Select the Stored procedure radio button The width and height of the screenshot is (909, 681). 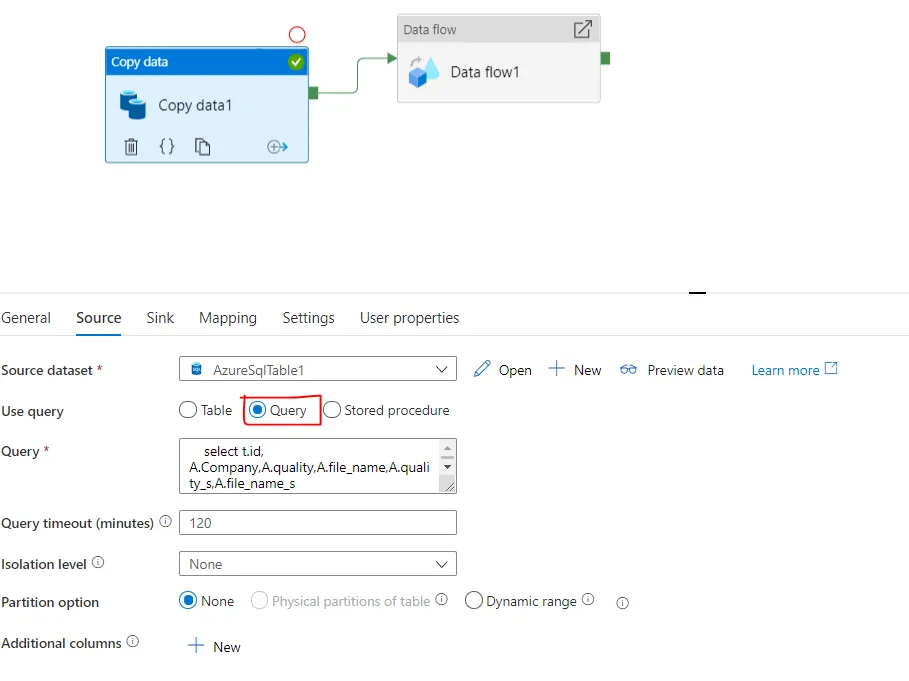(x=332, y=410)
